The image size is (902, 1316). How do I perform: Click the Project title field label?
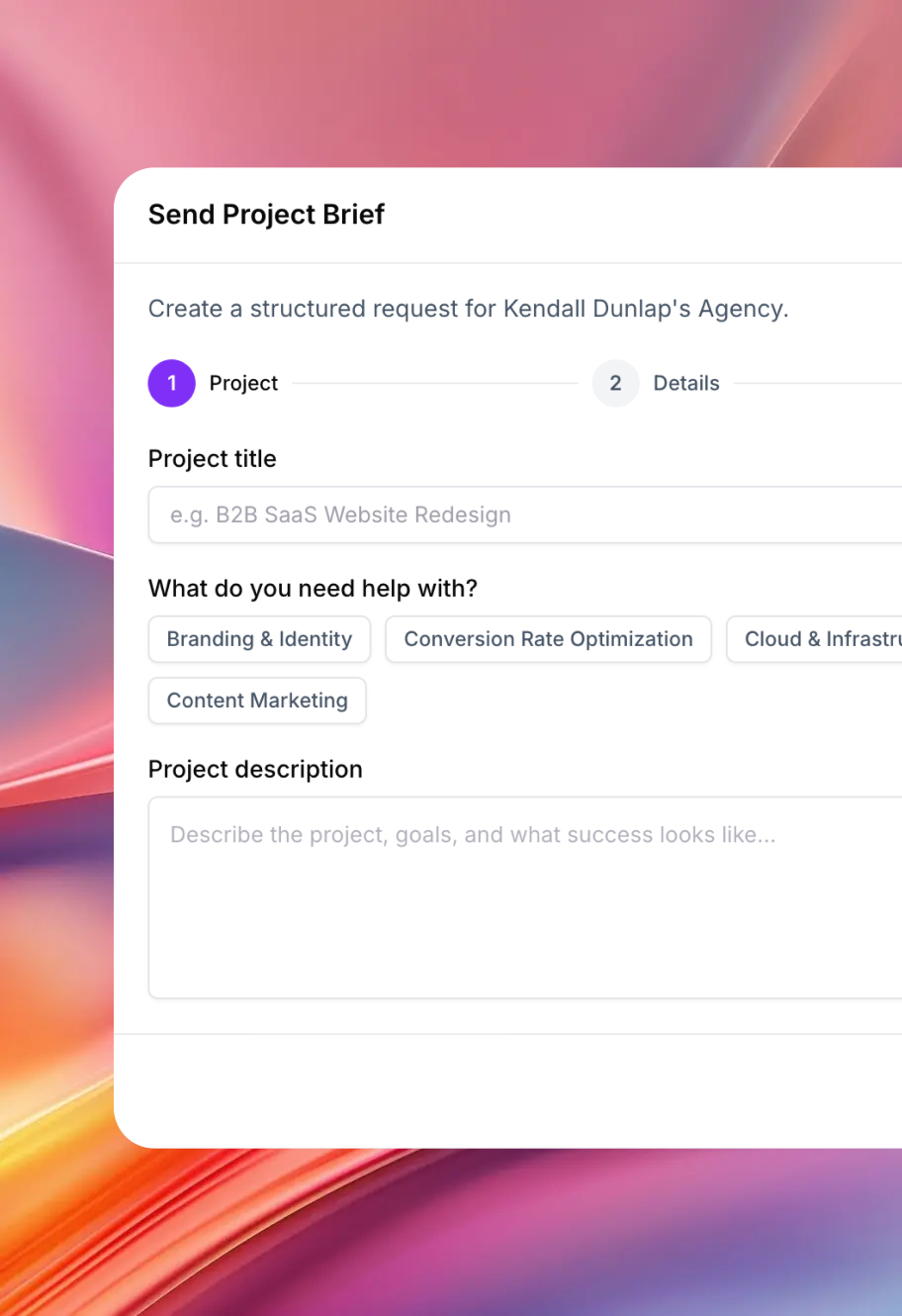pos(213,458)
